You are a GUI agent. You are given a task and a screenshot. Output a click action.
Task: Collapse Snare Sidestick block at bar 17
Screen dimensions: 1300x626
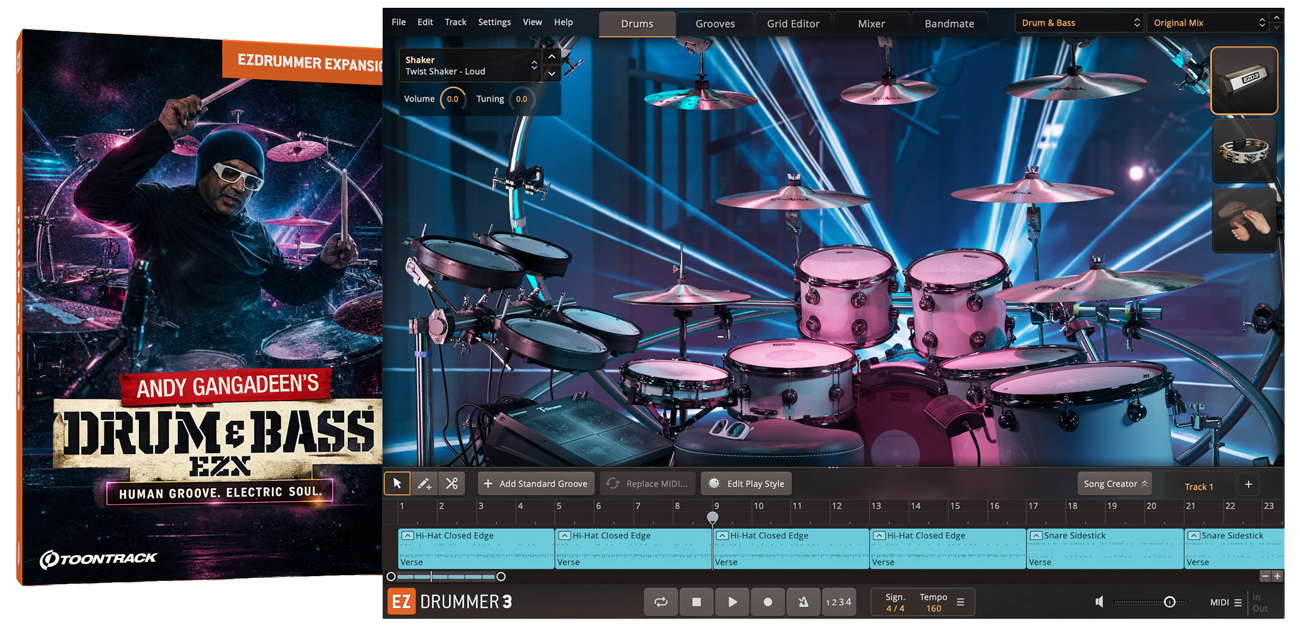[1036, 536]
